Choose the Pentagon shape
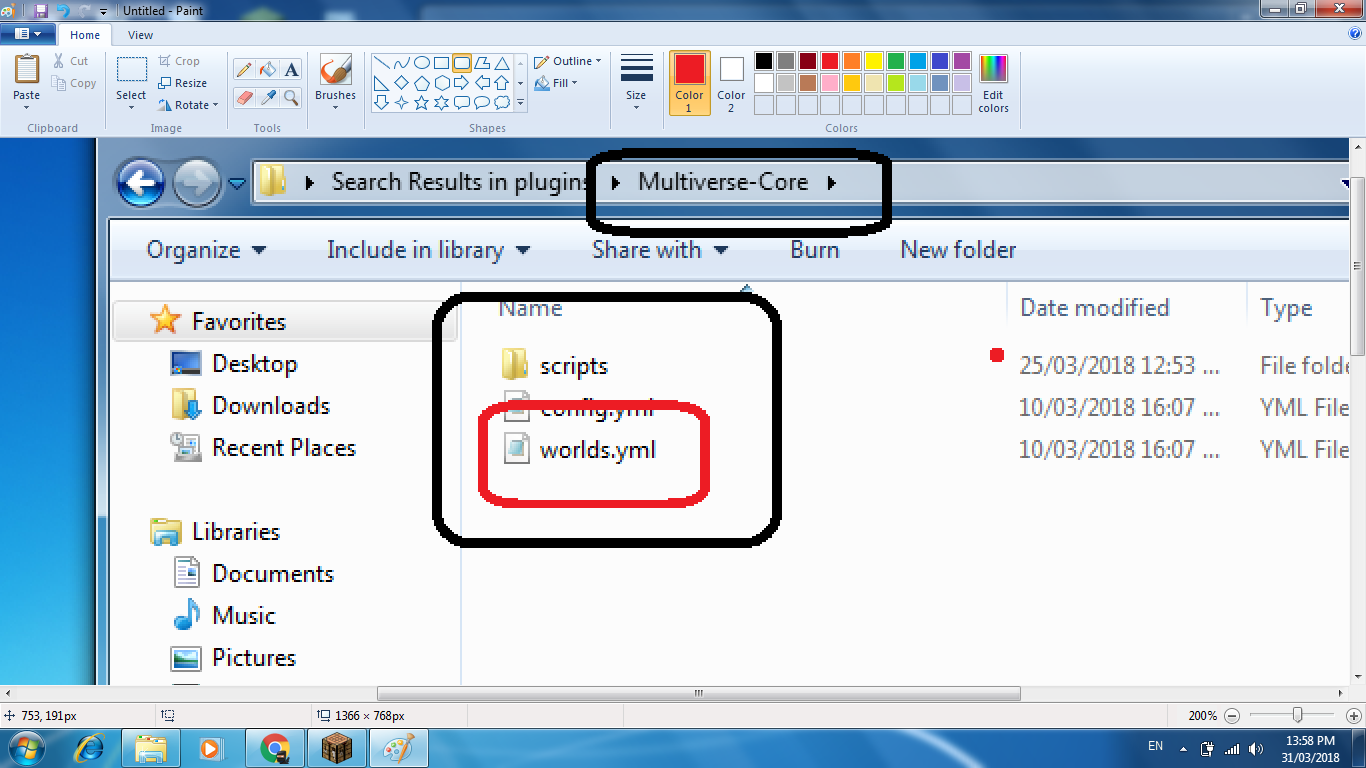This screenshot has width=1366, height=768. pyautogui.click(x=421, y=82)
